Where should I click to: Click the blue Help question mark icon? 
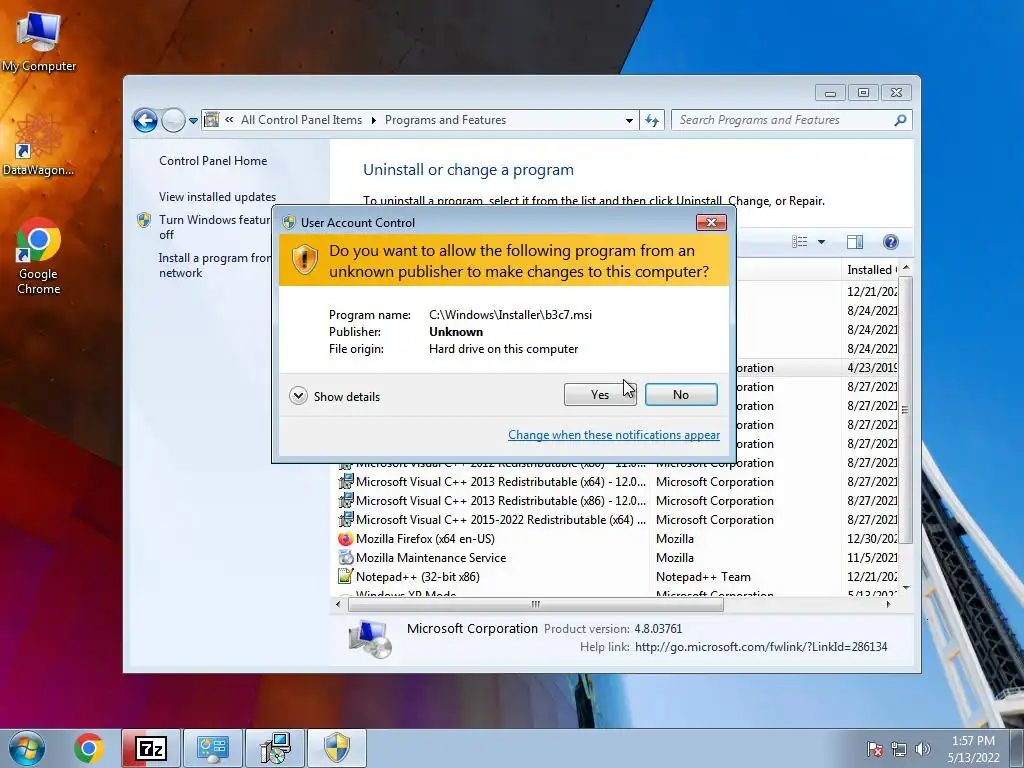890,242
